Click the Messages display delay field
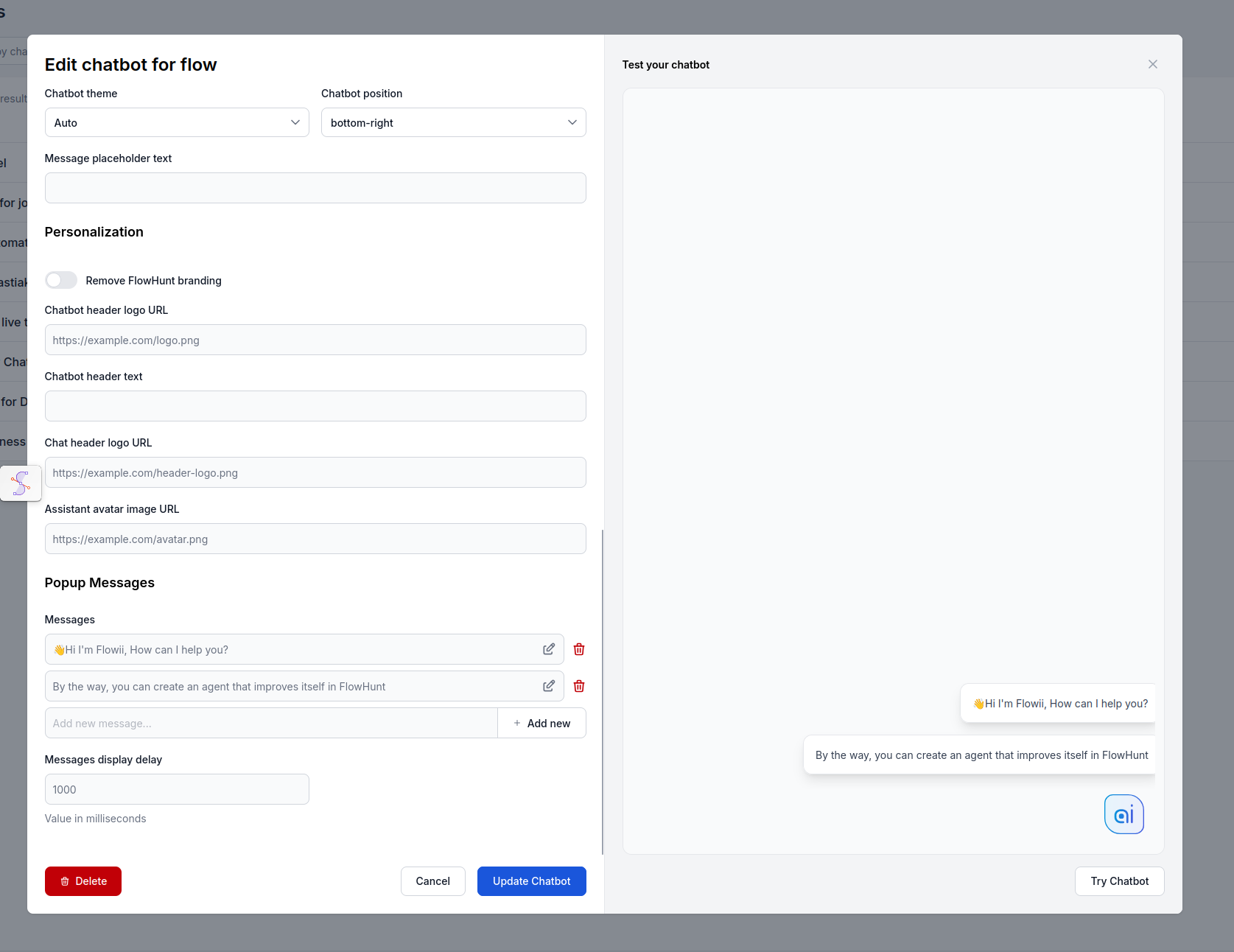The image size is (1234, 952). point(176,789)
